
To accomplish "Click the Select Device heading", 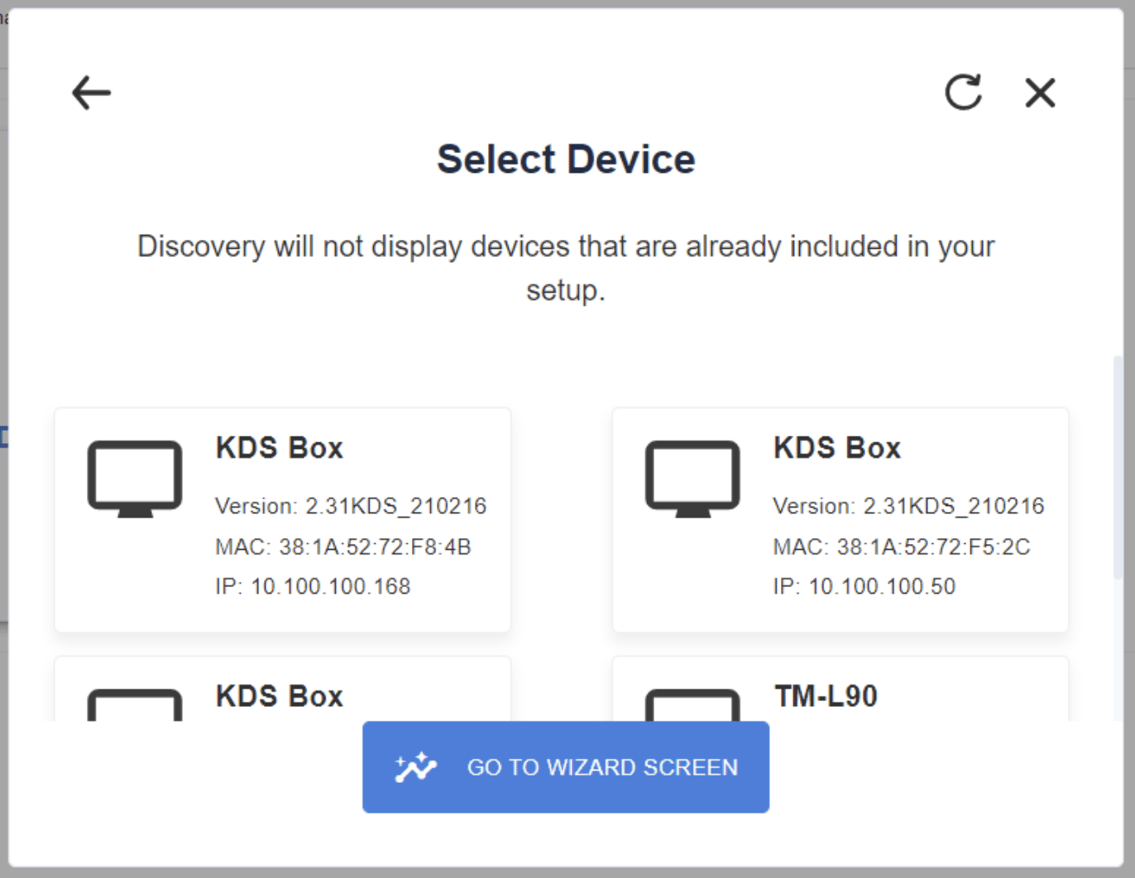I will pyautogui.click(x=566, y=160).
